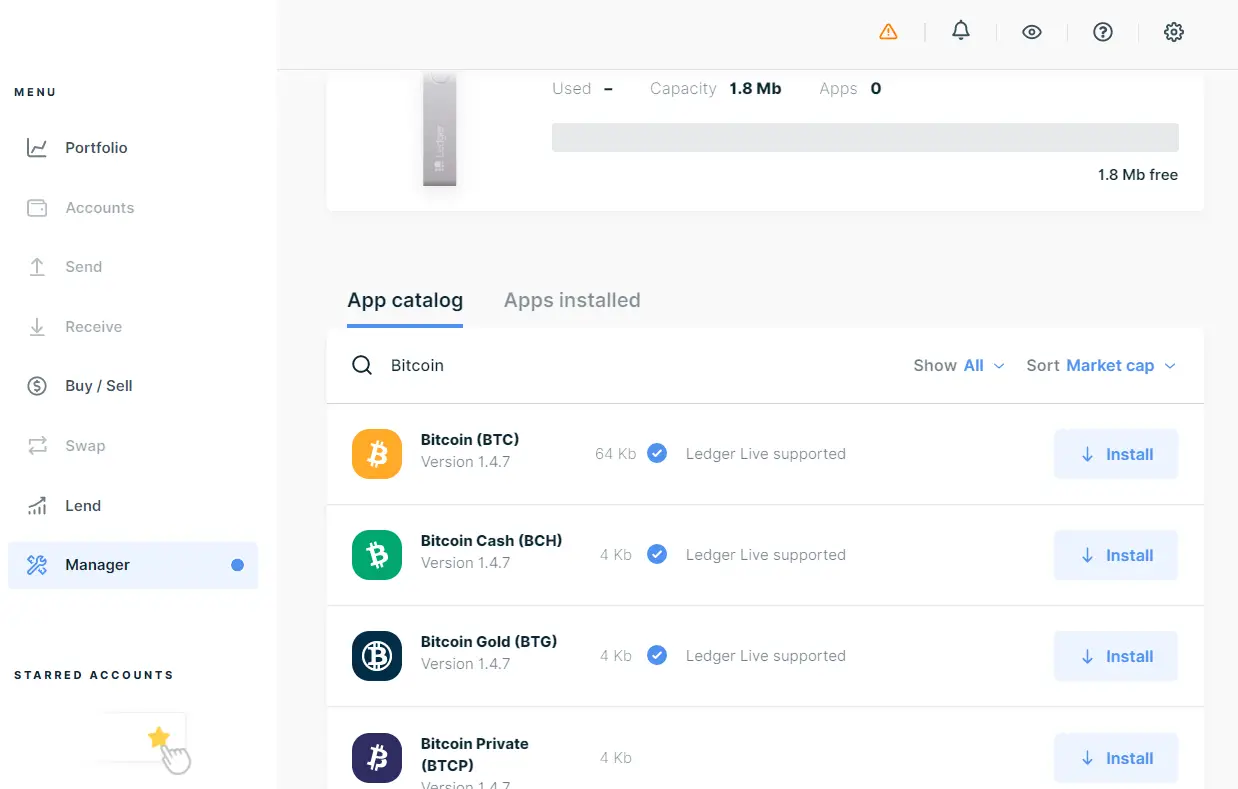
Task: Click the magnifier search icon
Action: coord(362,366)
